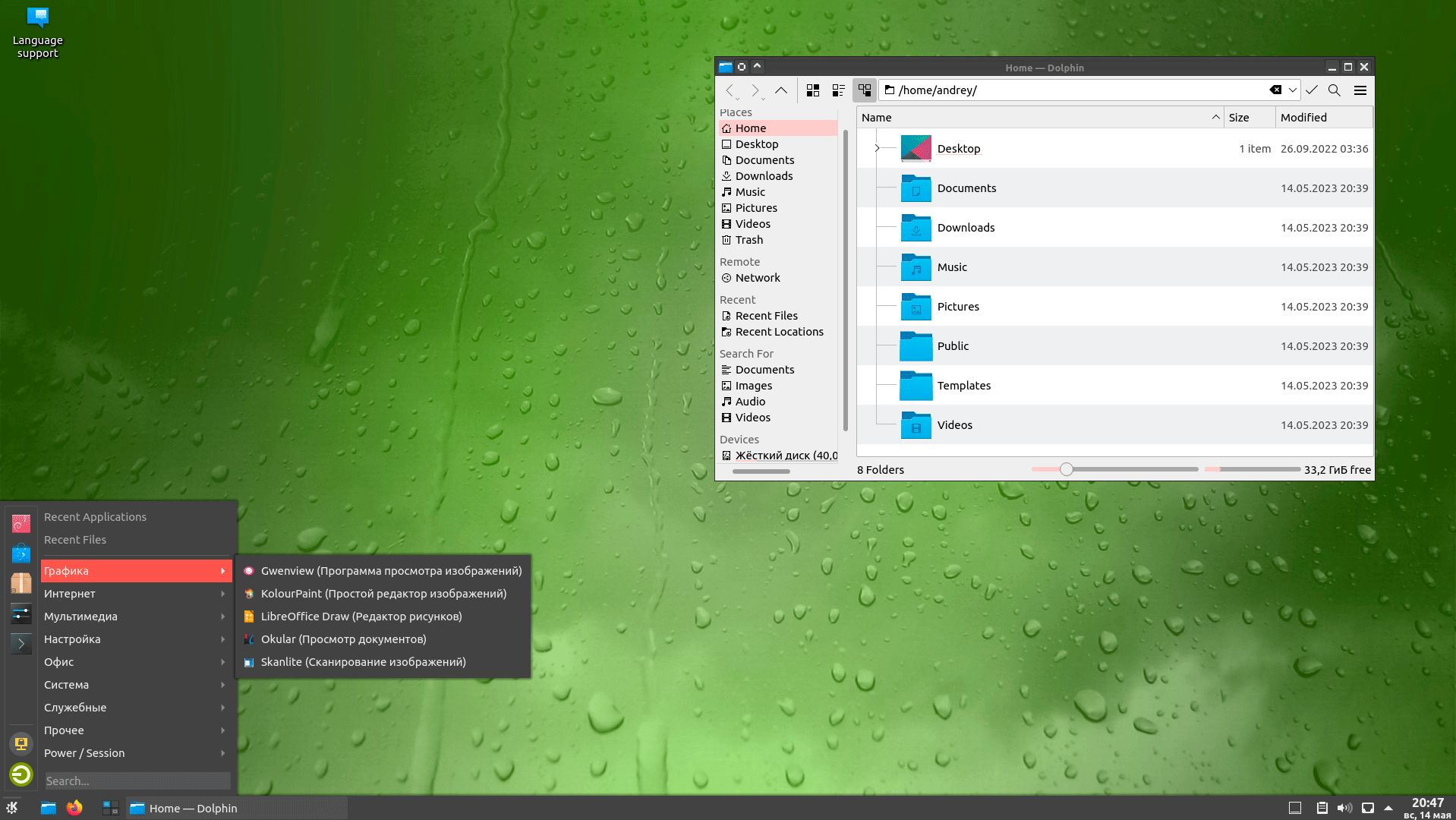Viewport: 1456px width, 820px height.
Task: Click the application menu Search field
Action: [137, 781]
